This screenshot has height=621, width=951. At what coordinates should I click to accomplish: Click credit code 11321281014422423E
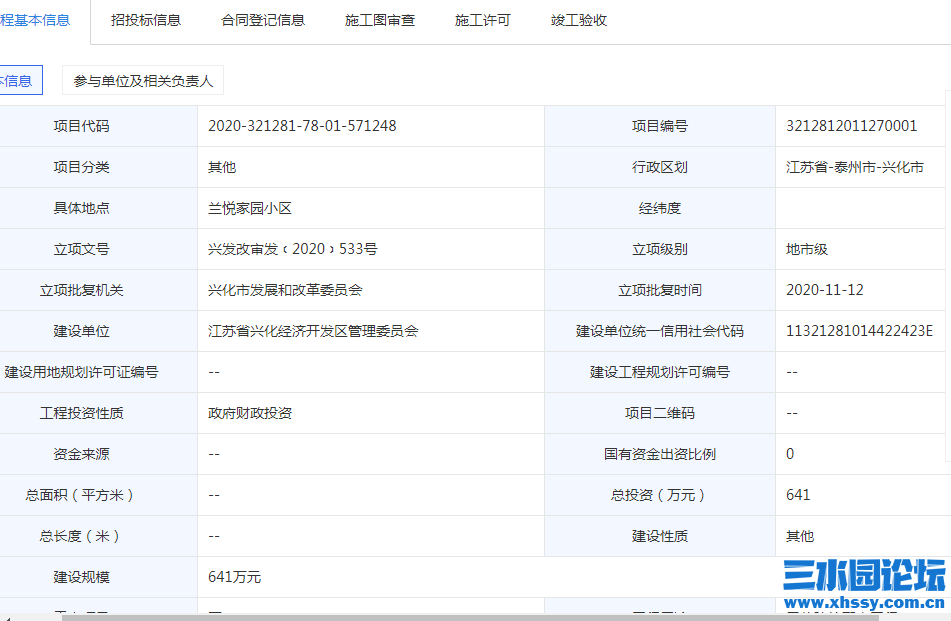pos(859,331)
